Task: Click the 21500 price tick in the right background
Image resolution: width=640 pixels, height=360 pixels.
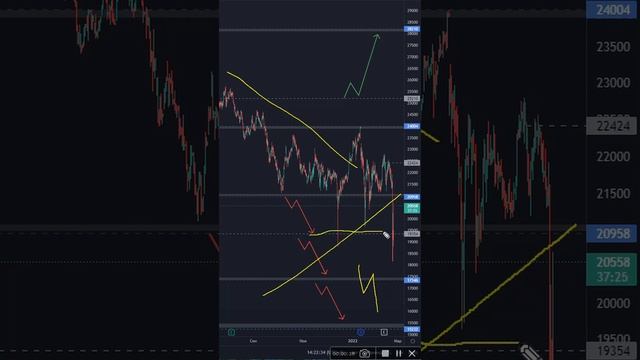Action: pos(613,193)
